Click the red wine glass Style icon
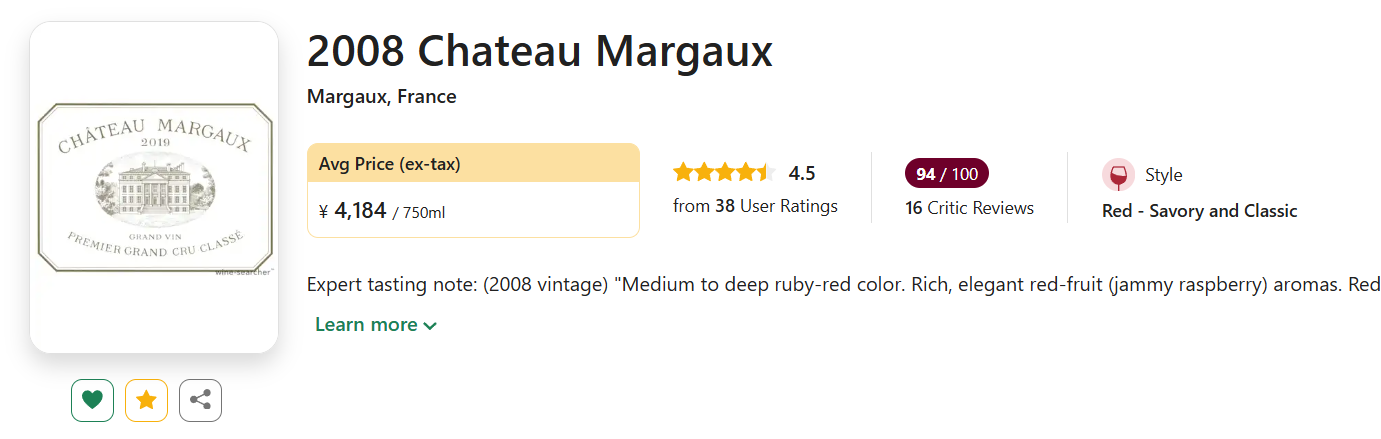Image resolution: width=1381 pixels, height=439 pixels. click(x=1118, y=175)
